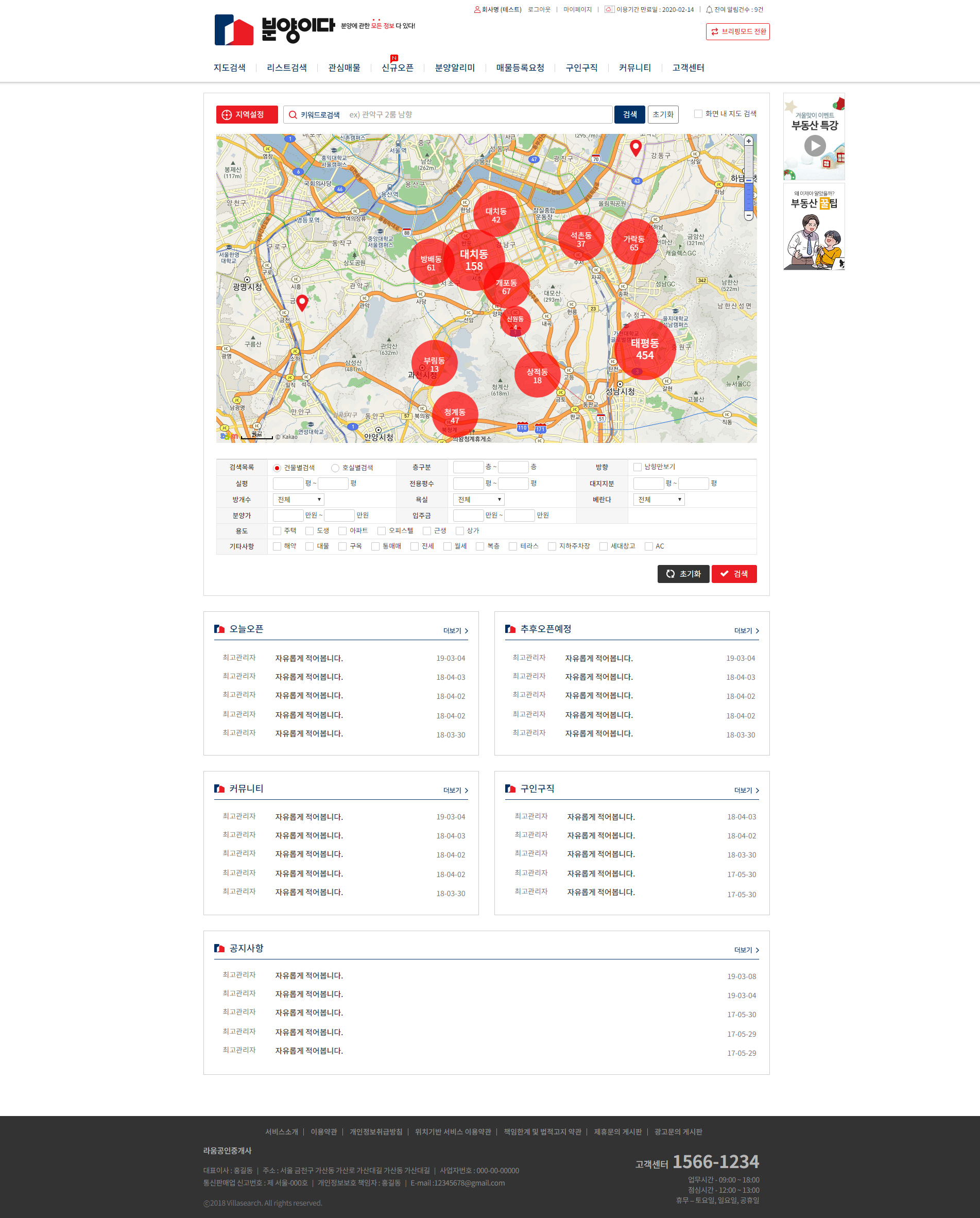The image size is (980, 1218).
Task: Click the 신원동 4 cluster marker
Action: coord(515,322)
